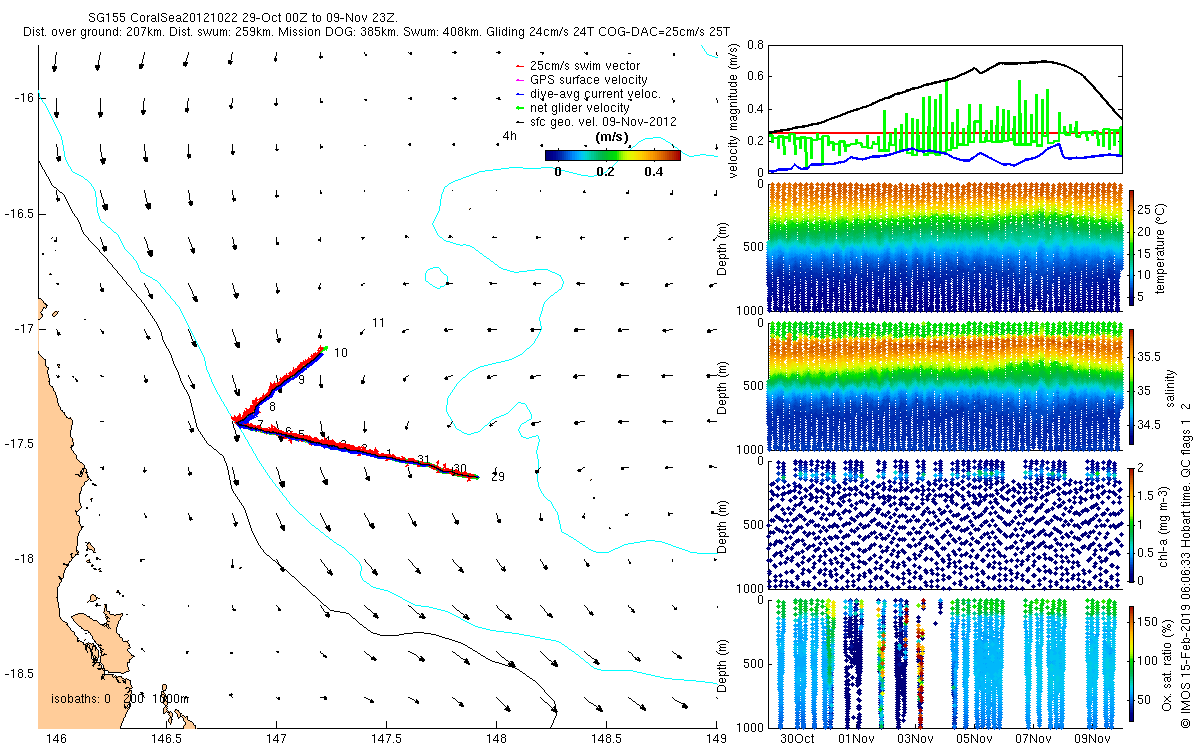
Task: Click the salinity colorbar
Action: click(1131, 386)
